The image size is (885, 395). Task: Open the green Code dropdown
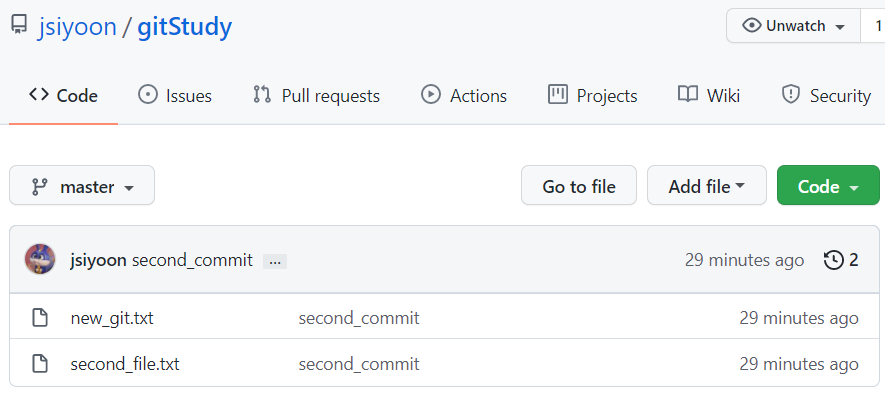coord(828,185)
